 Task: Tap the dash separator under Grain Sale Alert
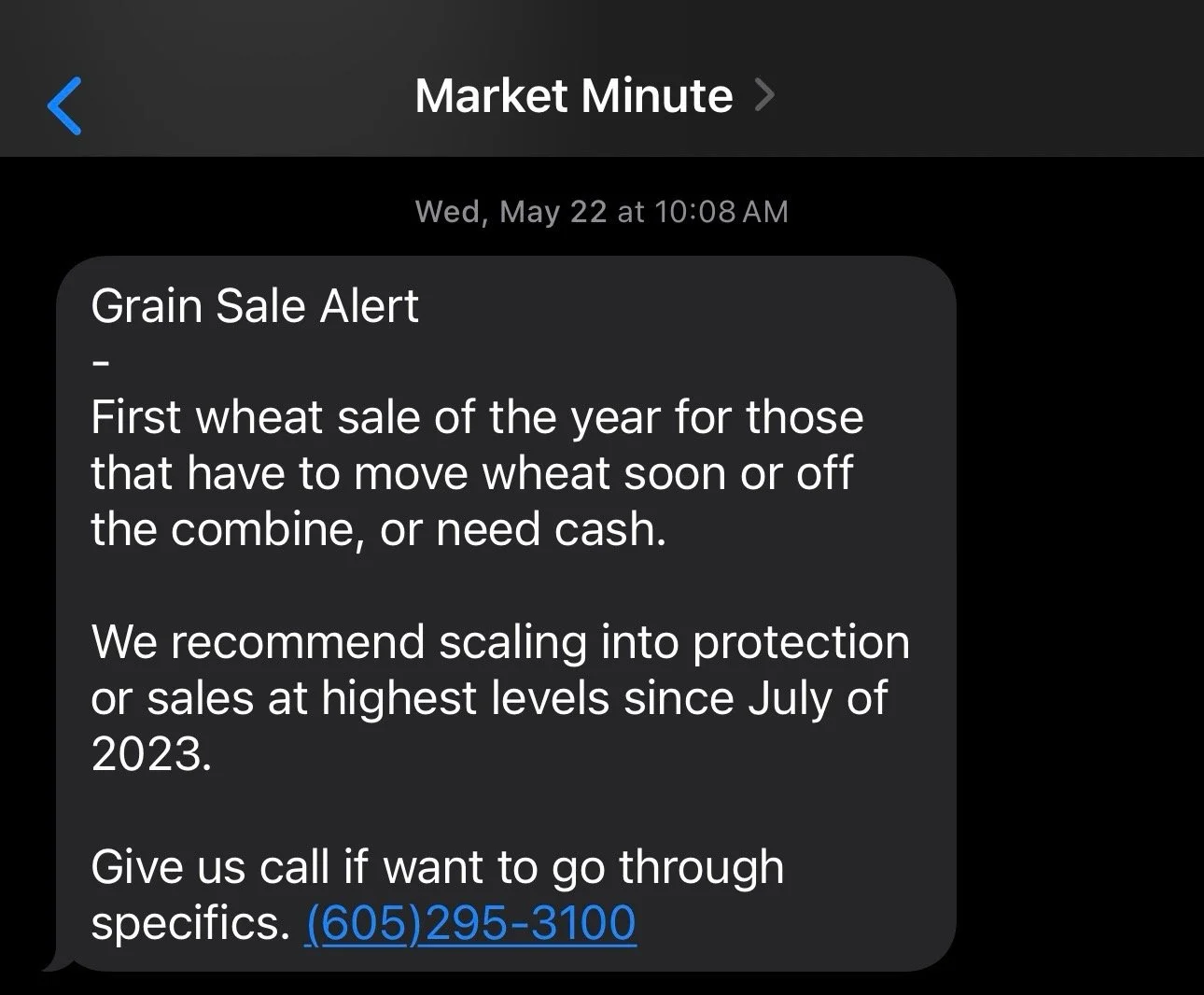pyautogui.click(x=102, y=362)
